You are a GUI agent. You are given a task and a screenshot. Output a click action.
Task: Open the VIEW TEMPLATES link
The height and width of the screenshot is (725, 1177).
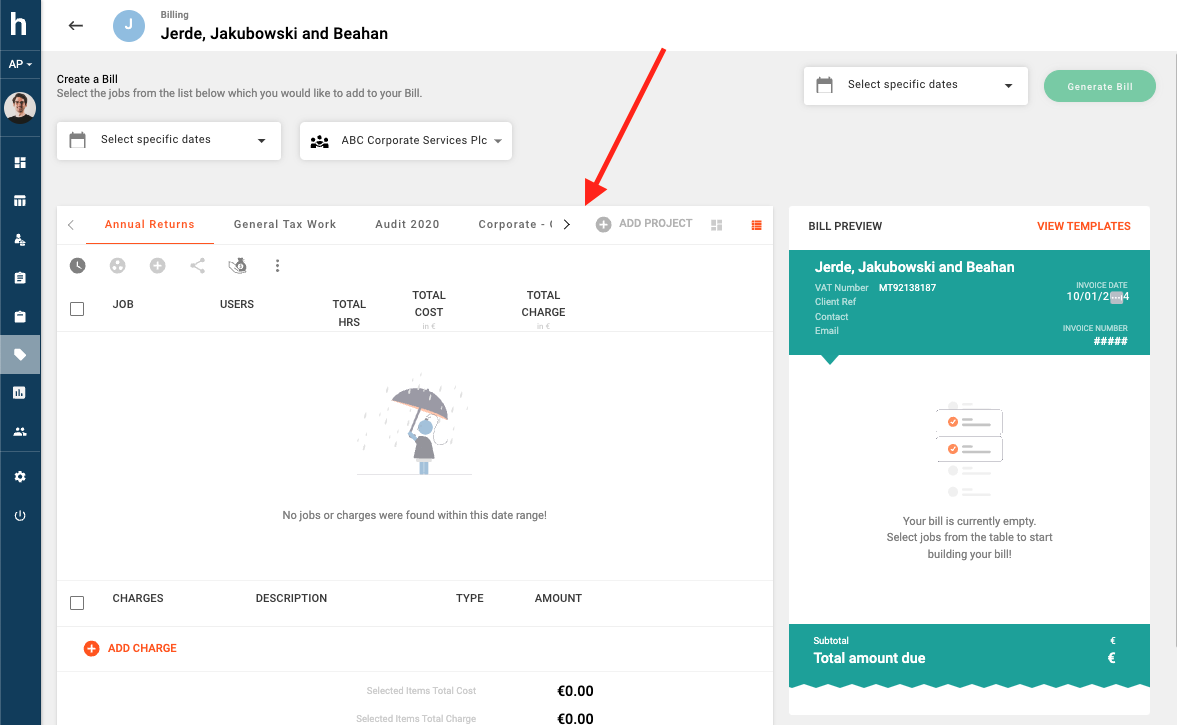(1083, 226)
